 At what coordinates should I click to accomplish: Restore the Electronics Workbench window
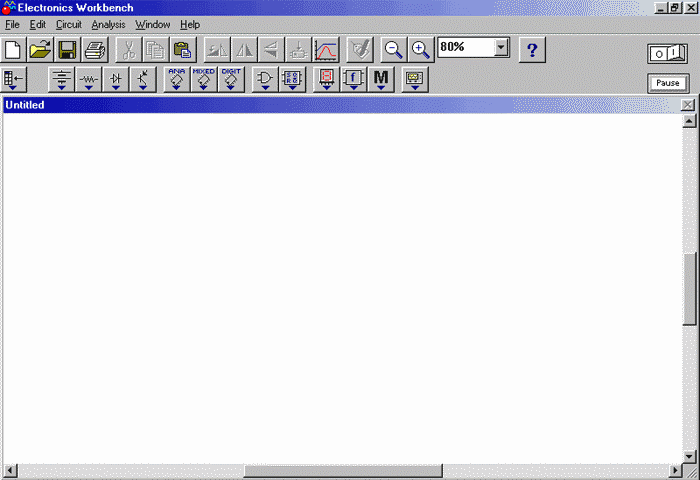(x=675, y=8)
